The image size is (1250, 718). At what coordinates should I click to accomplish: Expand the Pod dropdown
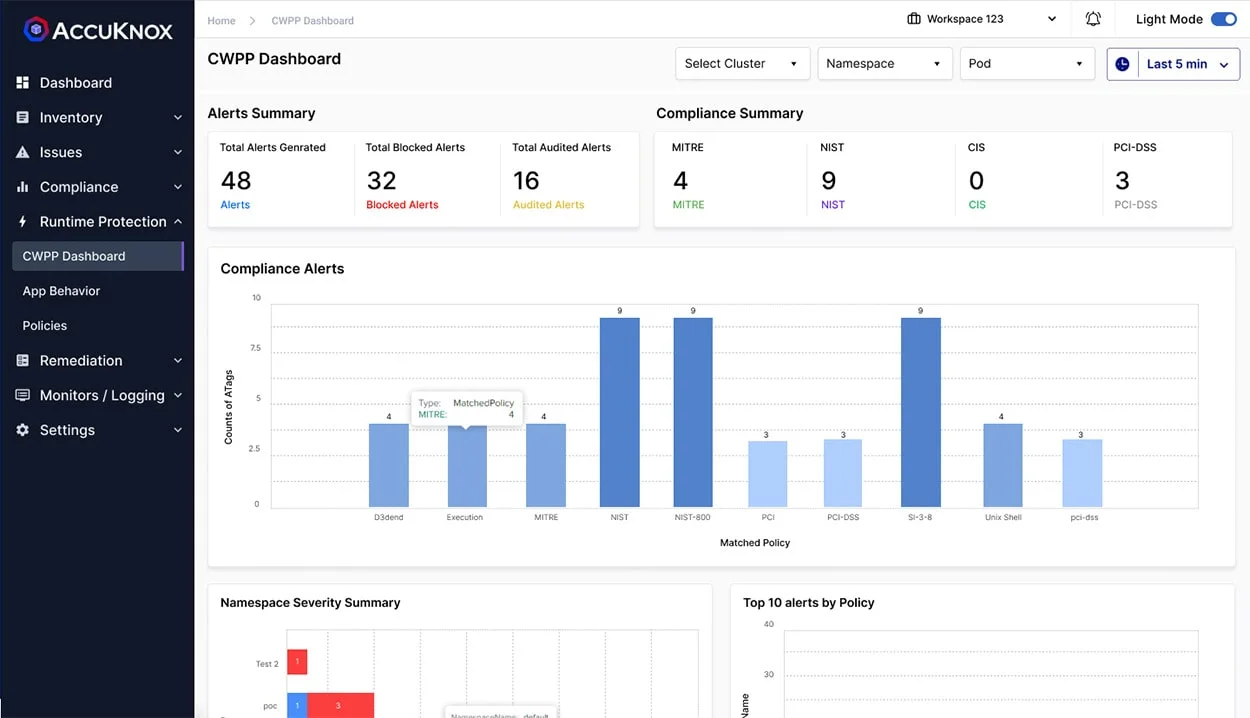[x=1027, y=63]
